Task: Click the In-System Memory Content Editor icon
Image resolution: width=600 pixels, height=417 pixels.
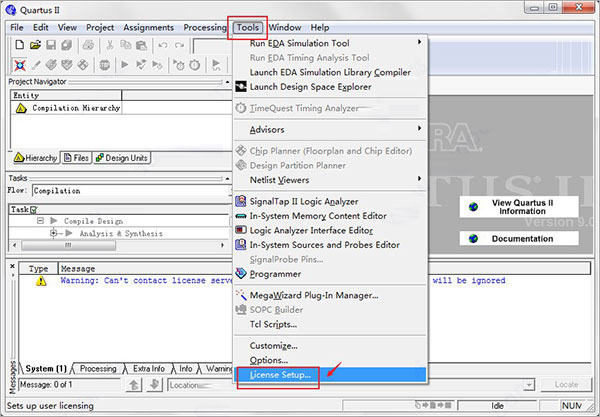Action: pyautogui.click(x=241, y=216)
